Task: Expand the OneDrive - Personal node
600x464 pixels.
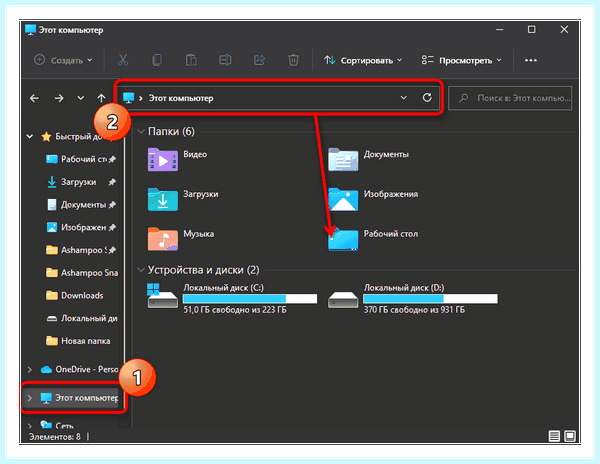Action: click(30, 370)
